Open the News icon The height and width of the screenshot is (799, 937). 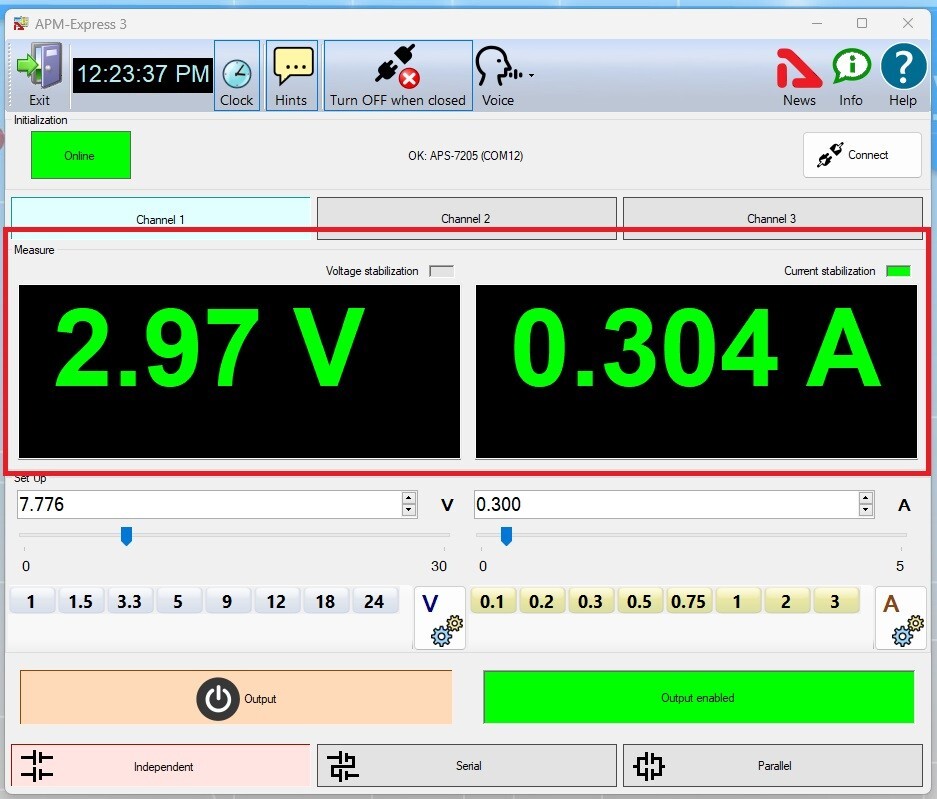(x=799, y=74)
